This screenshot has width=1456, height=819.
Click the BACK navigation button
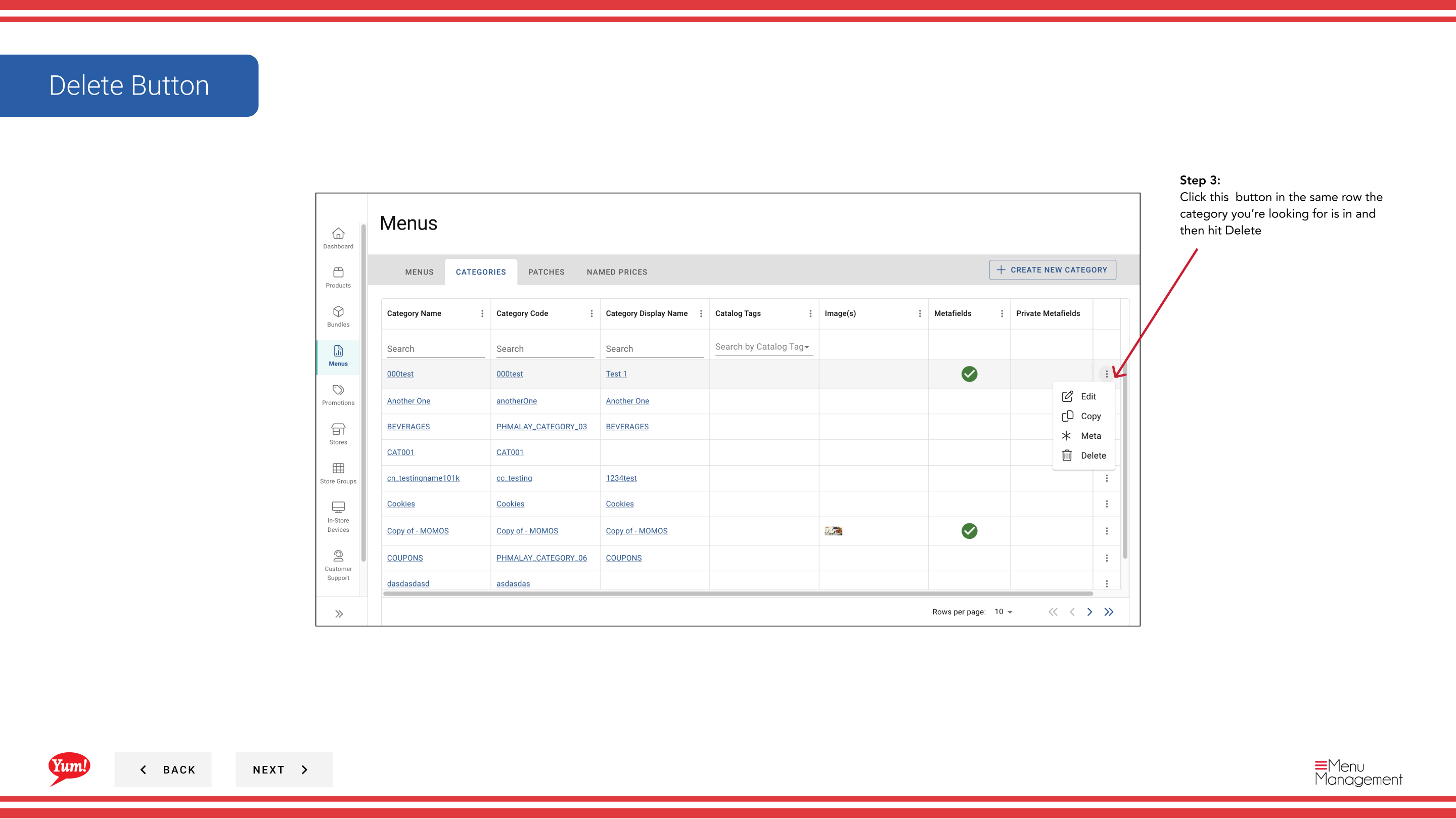(163, 769)
